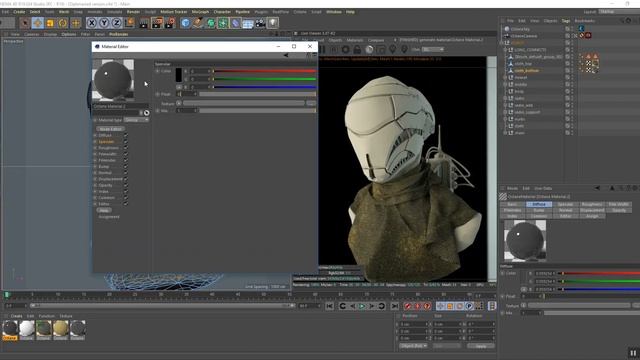Toggle Bump channel checkbox in Material Editor
The image size is (640, 360).
pos(126,167)
